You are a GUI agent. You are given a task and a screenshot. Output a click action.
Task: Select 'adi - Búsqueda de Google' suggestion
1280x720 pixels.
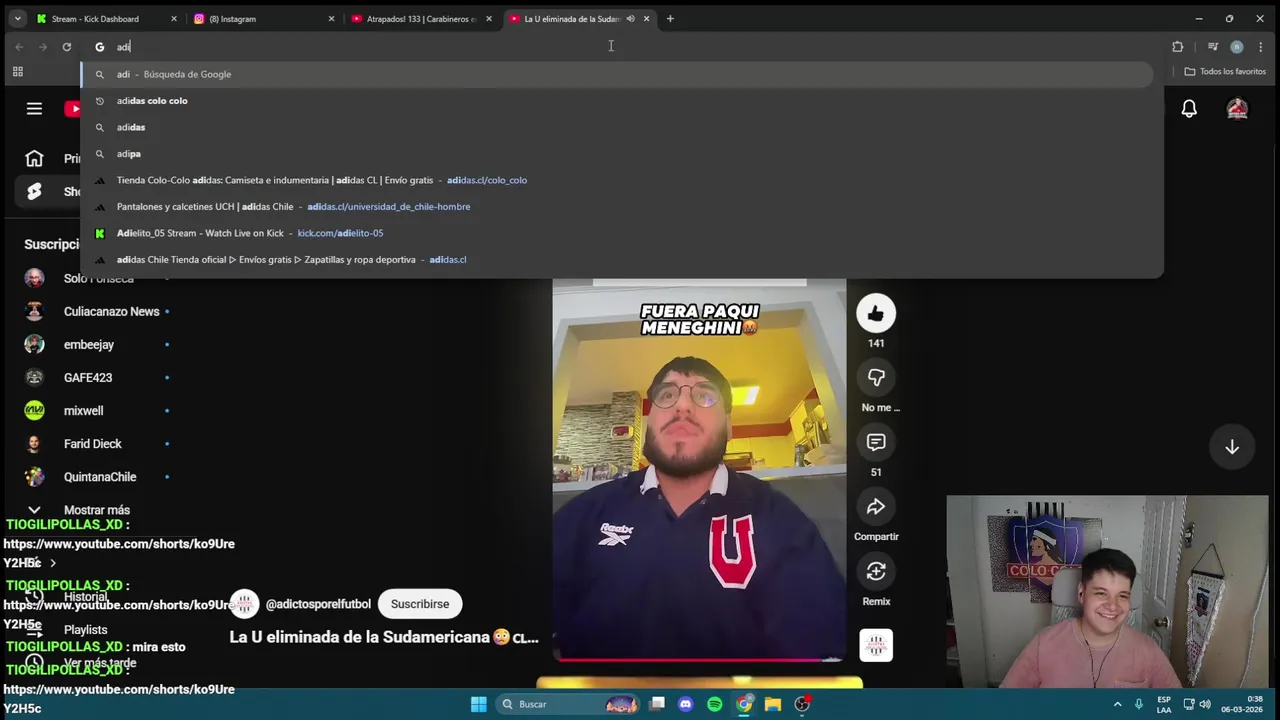[616, 74]
